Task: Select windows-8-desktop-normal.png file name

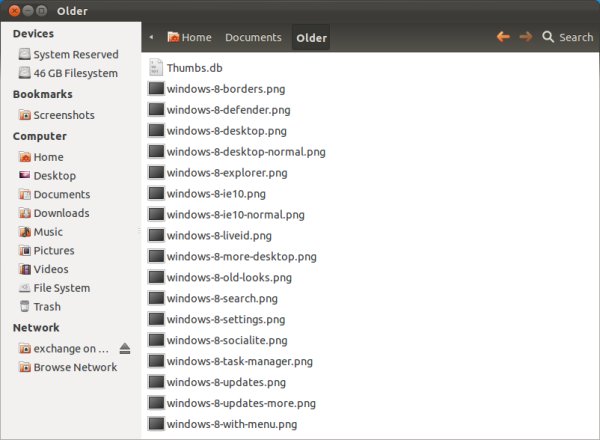Action: coord(246,152)
